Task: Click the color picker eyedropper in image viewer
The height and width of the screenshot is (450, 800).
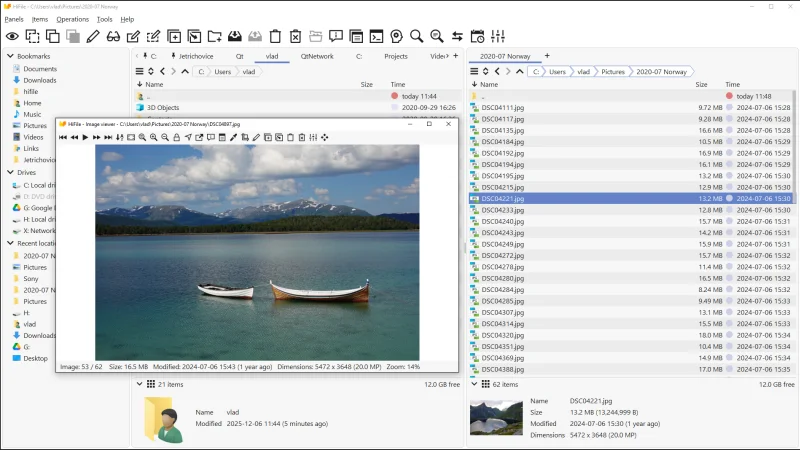Action: pyautogui.click(x=233, y=137)
